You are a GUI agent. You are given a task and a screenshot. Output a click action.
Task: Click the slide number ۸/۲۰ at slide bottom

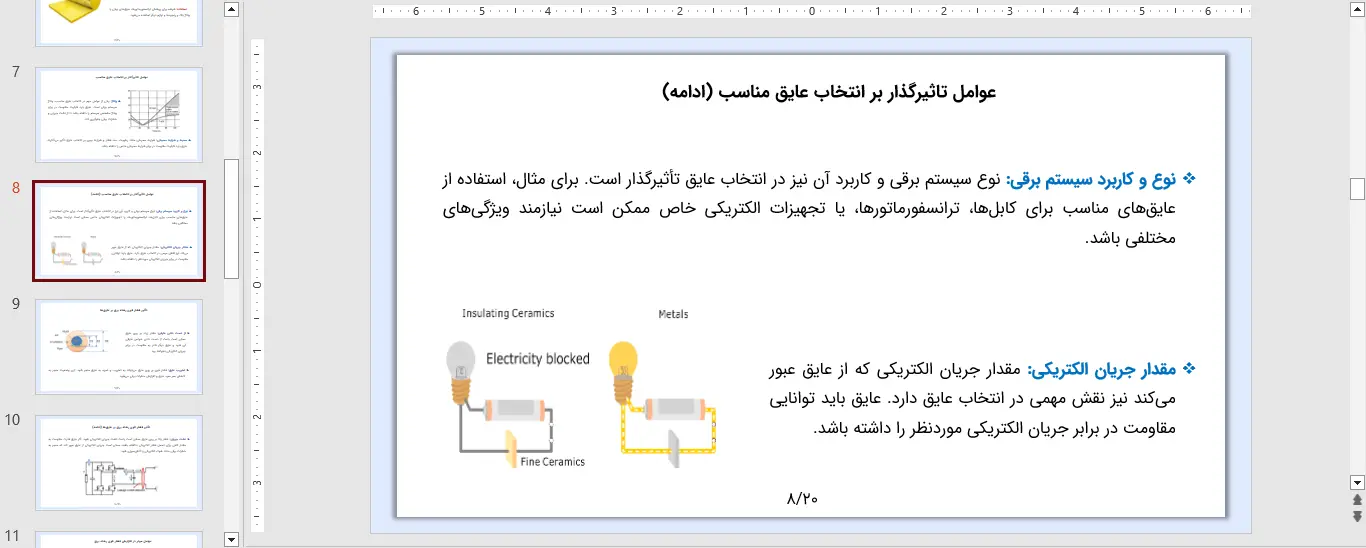click(803, 497)
